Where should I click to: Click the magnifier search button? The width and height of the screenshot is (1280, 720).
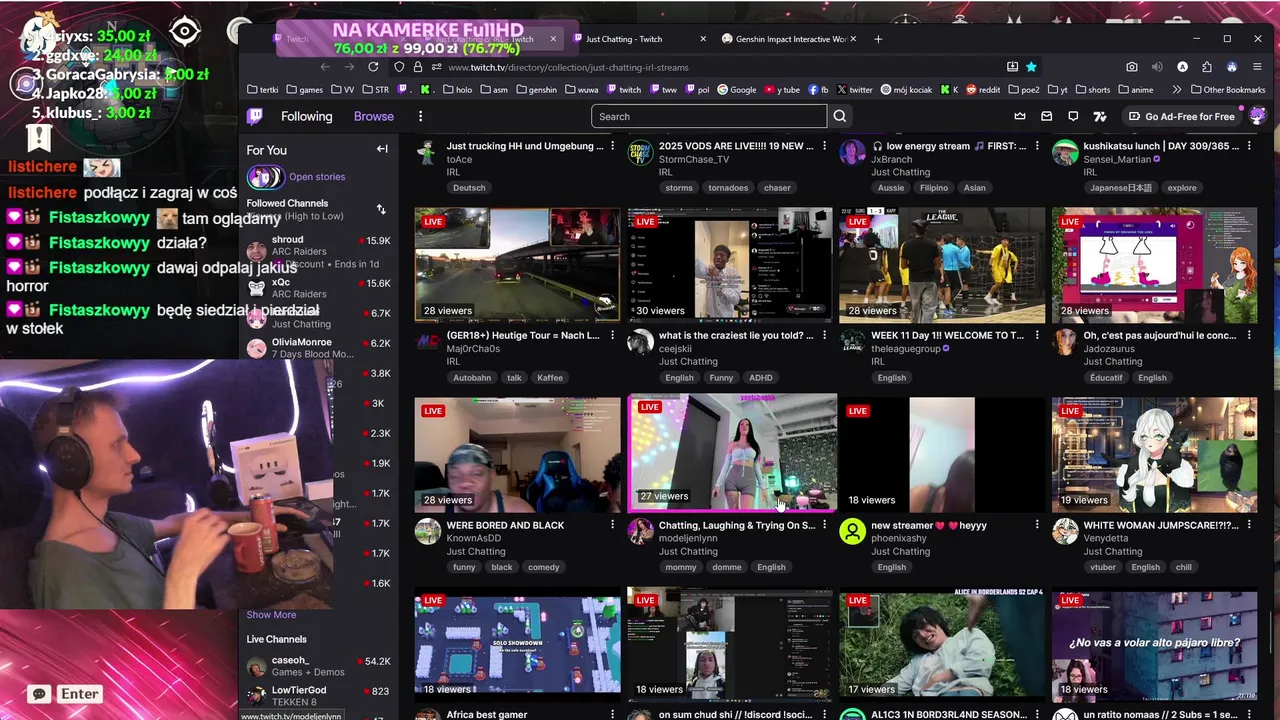pos(840,116)
